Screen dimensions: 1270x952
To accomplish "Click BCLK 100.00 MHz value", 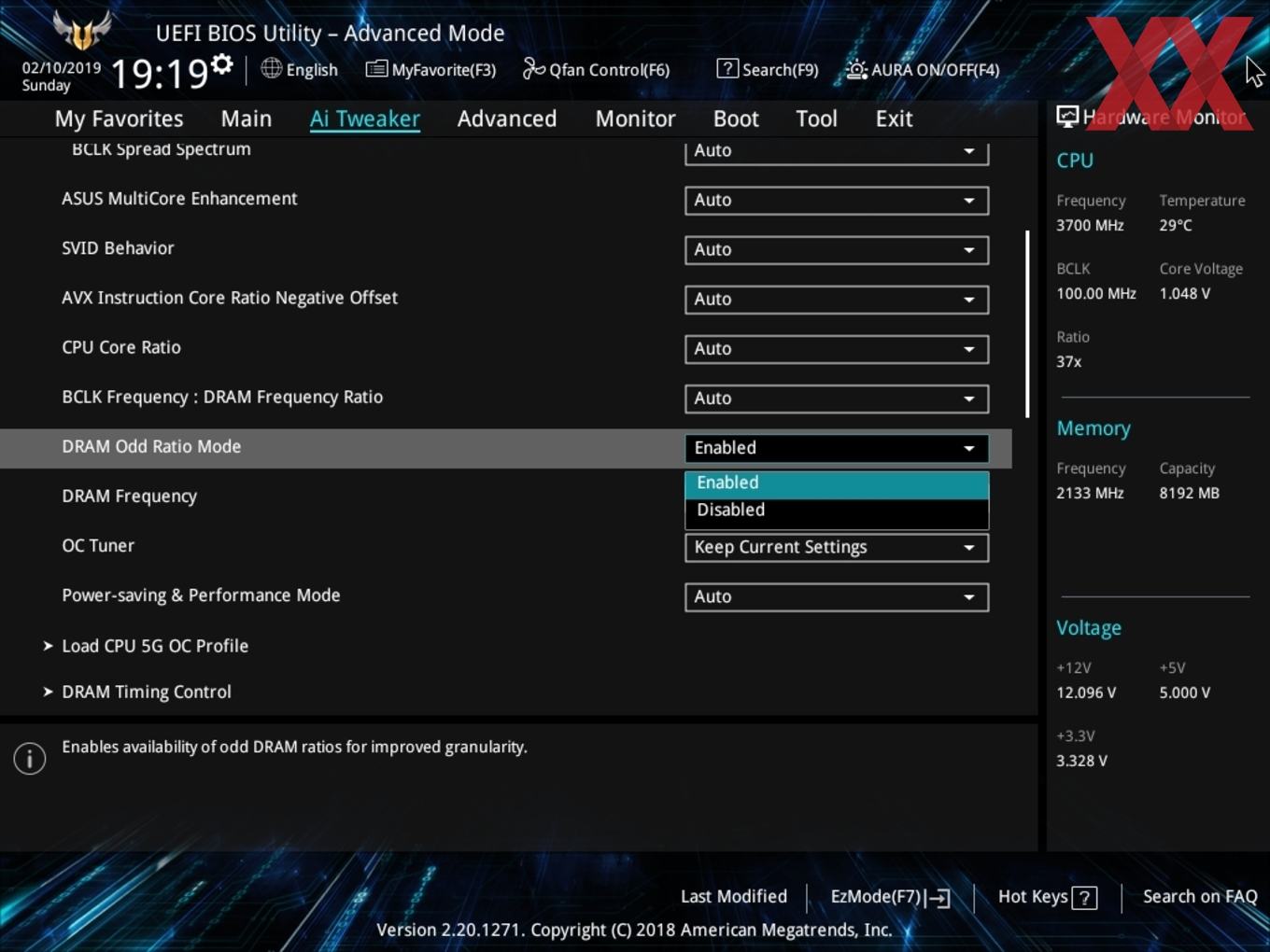I will point(1096,293).
